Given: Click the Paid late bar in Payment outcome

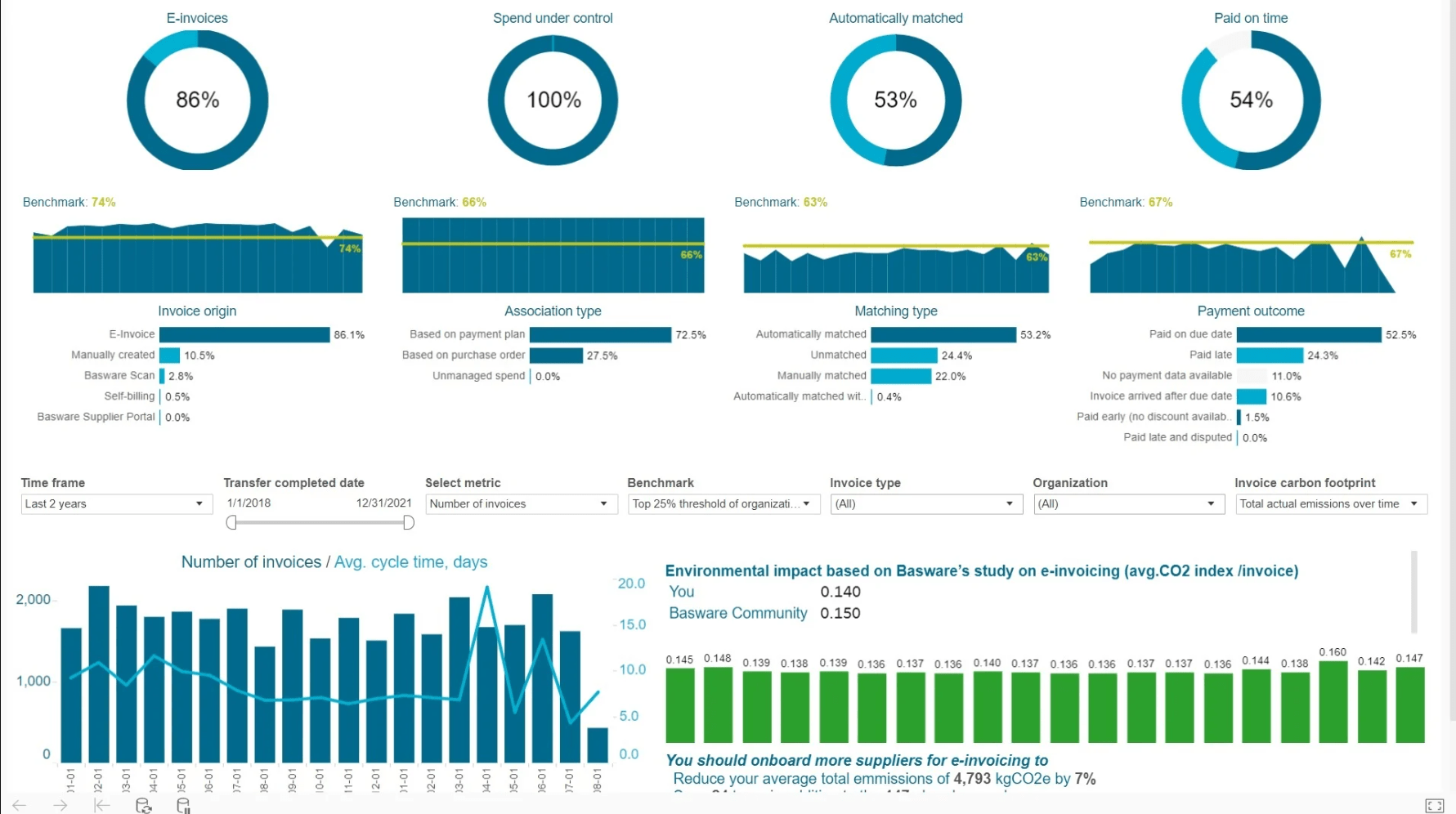Looking at the screenshot, I should (x=1269, y=355).
